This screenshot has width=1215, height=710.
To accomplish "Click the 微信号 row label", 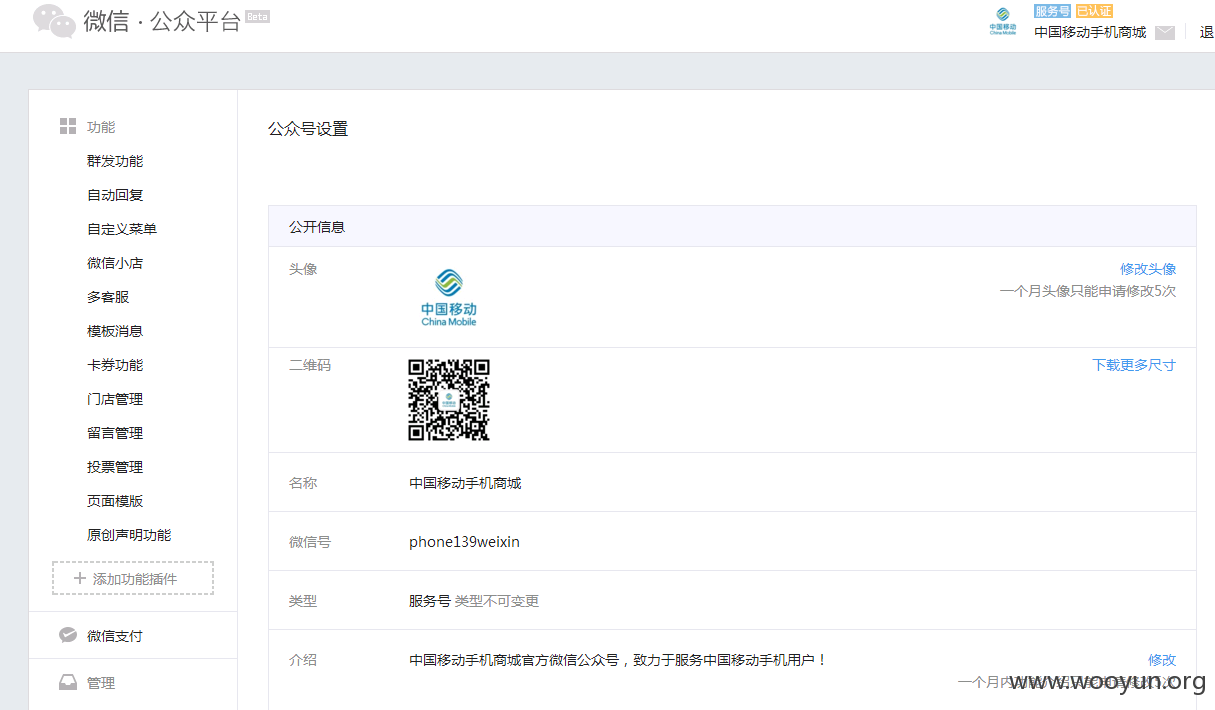I will [310, 542].
